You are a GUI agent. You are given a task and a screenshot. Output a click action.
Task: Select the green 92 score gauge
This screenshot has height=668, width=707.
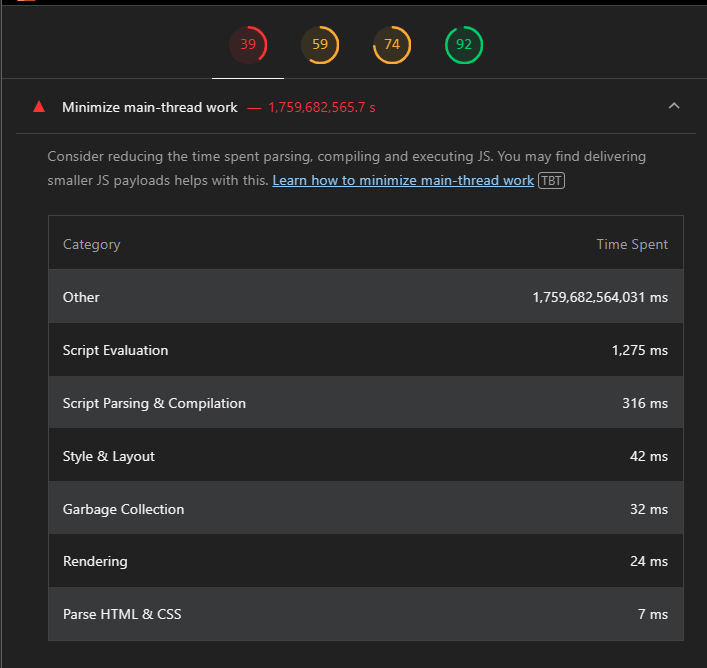point(464,45)
